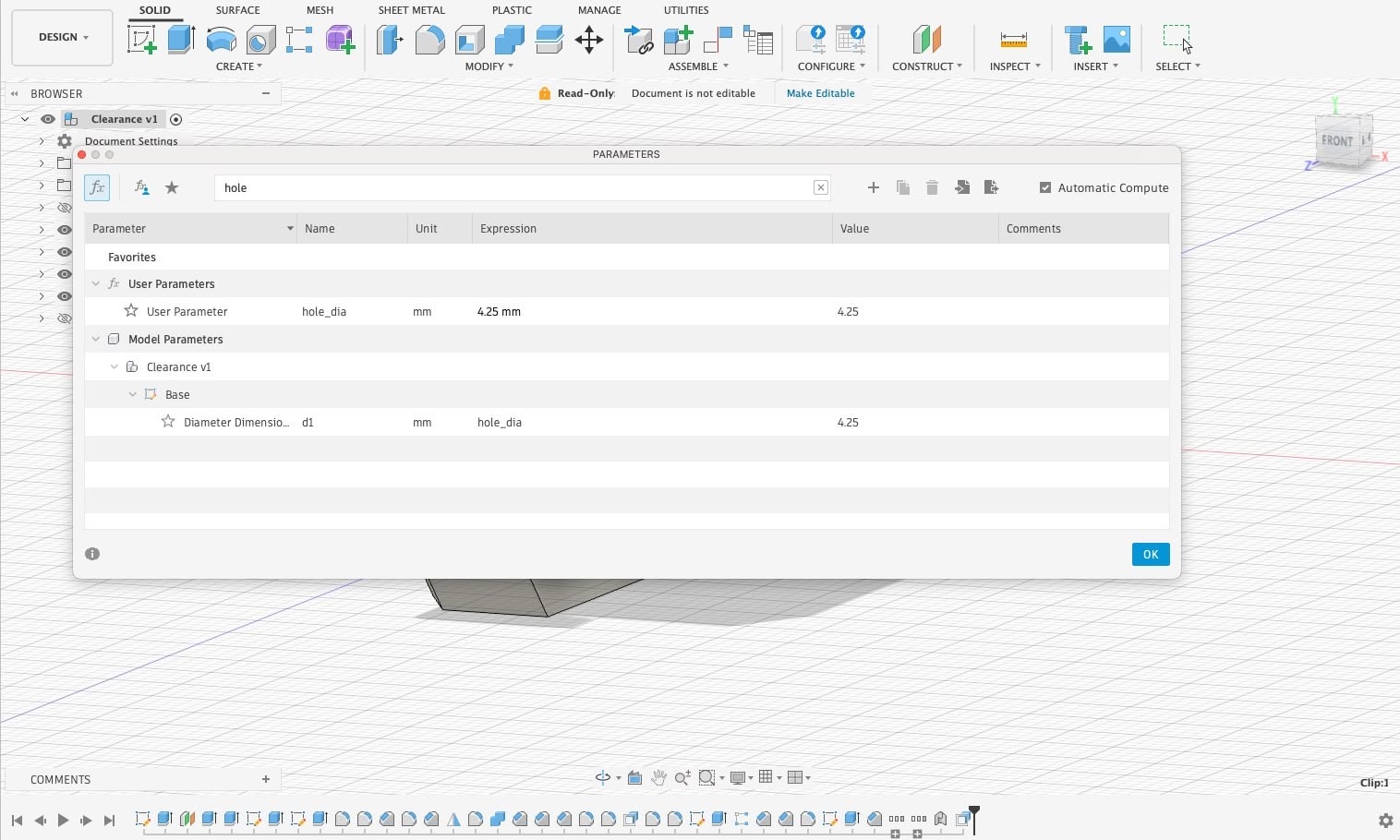Screen dimensions: 1400x840
Task: Open the CONSTRUCT dropdown menu
Action: click(926, 66)
